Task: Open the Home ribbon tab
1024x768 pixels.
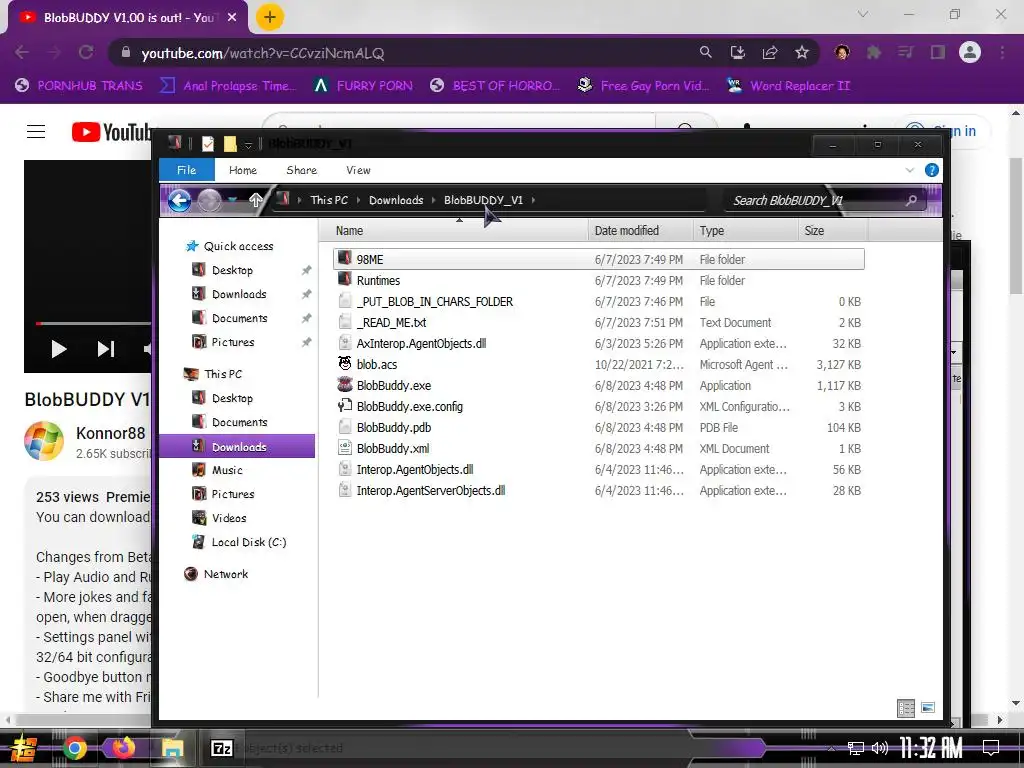Action: pos(243,170)
